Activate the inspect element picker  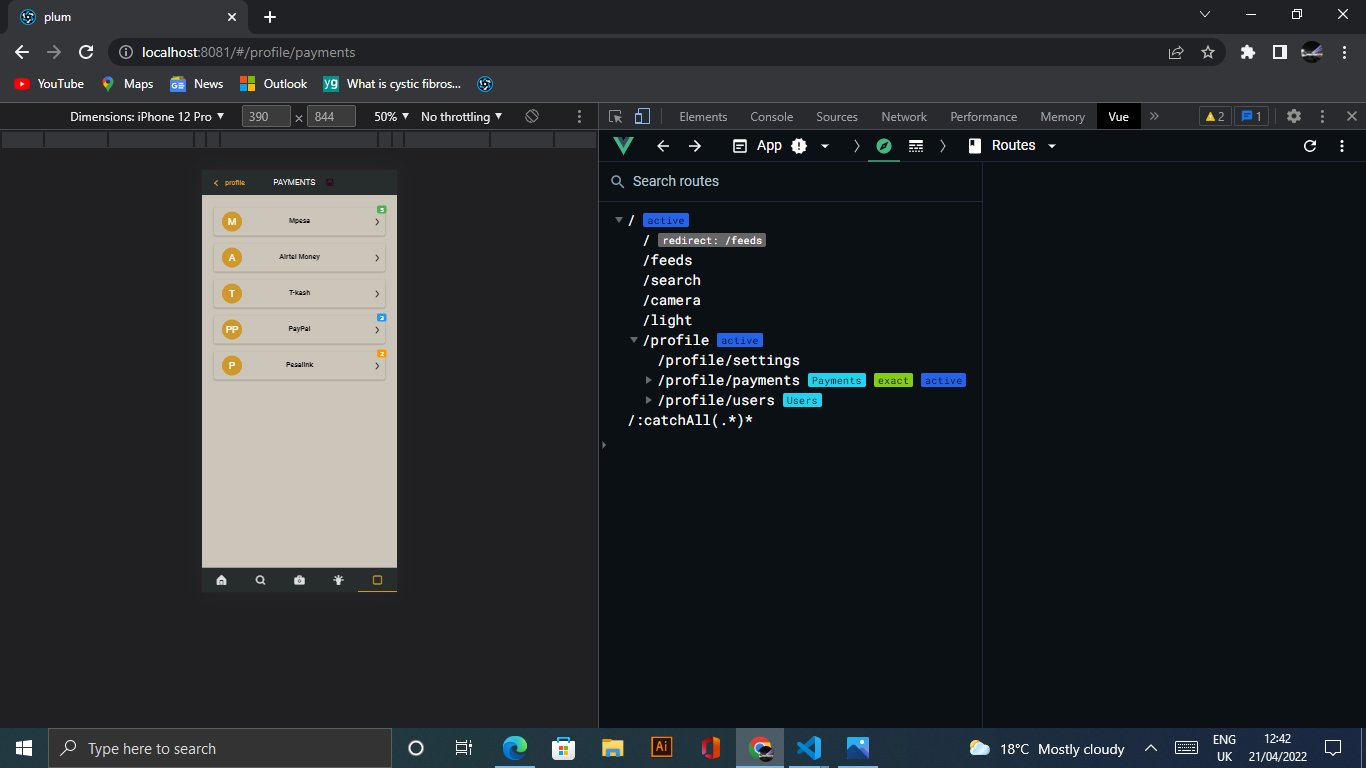pos(616,117)
